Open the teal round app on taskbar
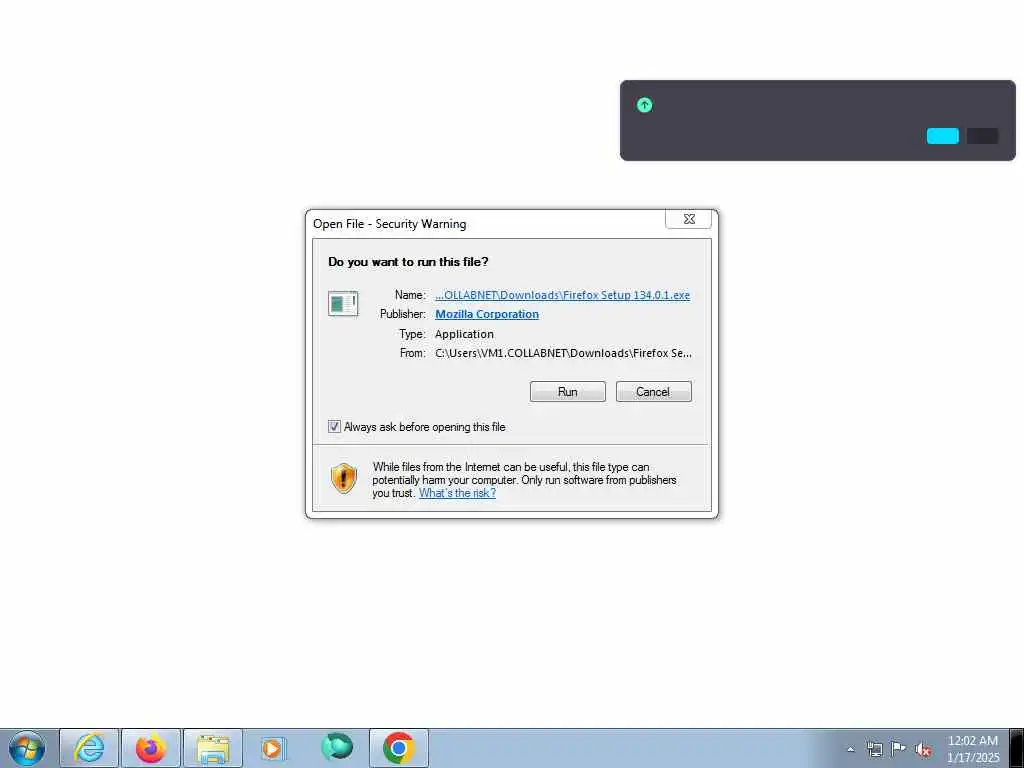Screen dimensions: 1024x768 [x=337, y=747]
